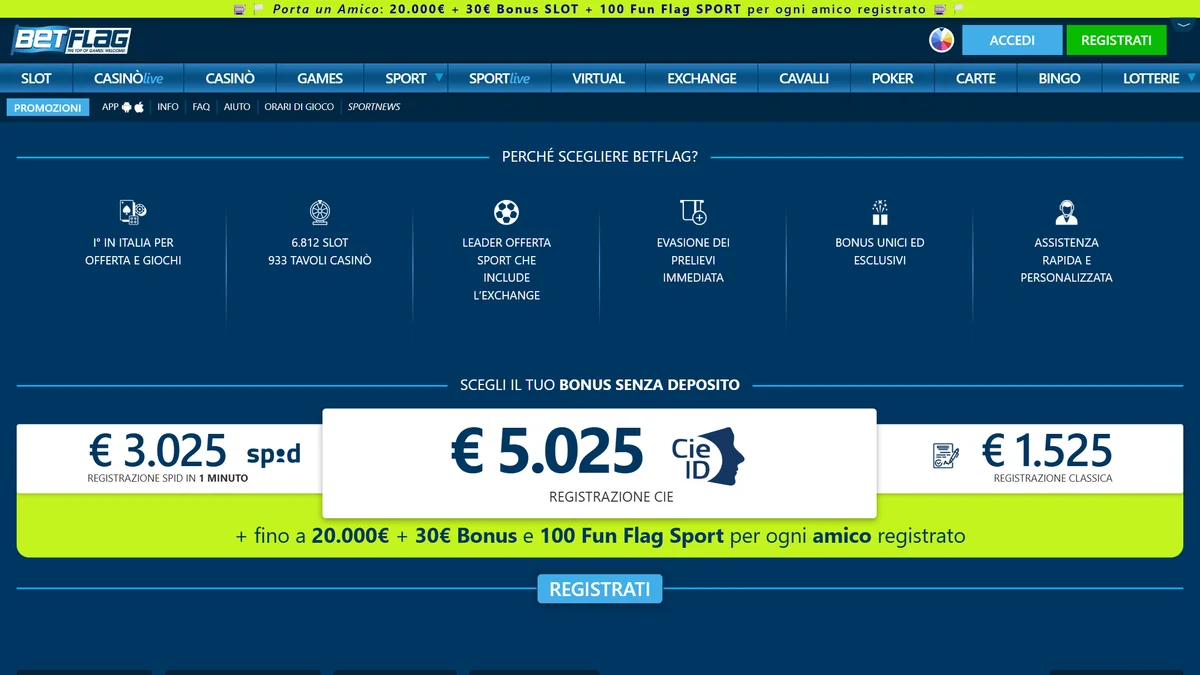
Task: Expand the LOTTERIE dropdown arrow
Action: (x=1189, y=77)
